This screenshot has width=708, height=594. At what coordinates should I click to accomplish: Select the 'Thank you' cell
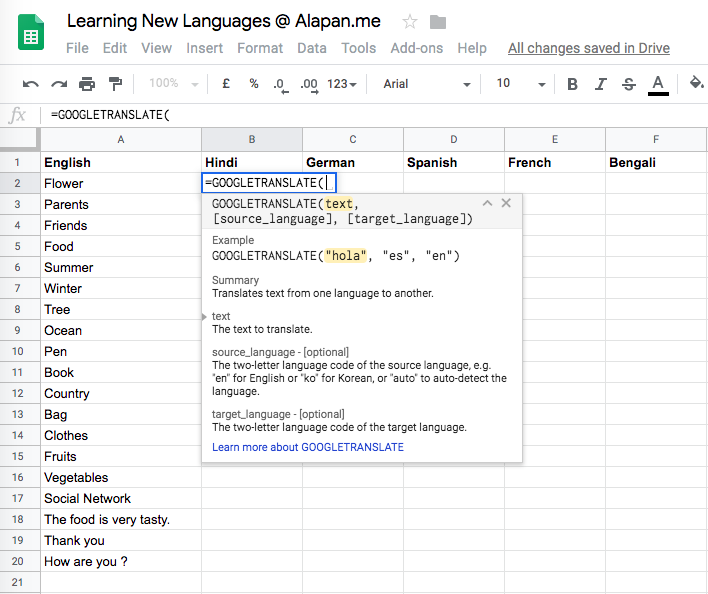(121, 540)
